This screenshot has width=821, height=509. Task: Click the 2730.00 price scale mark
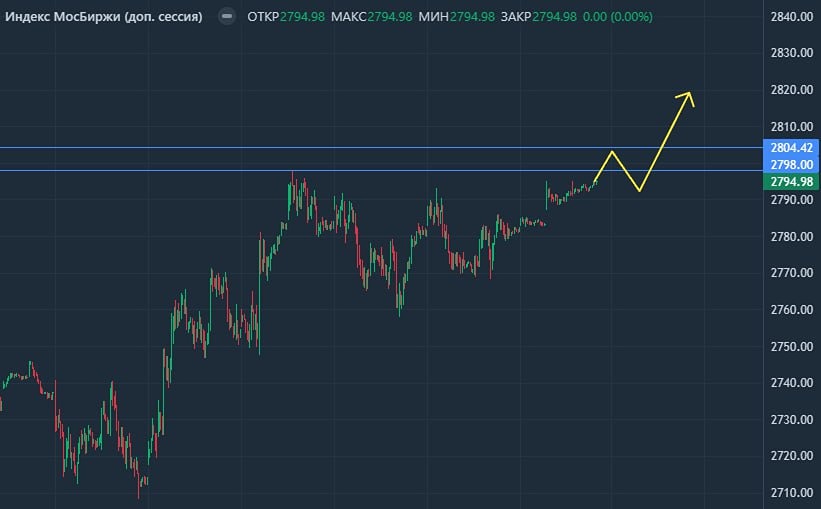(792, 419)
